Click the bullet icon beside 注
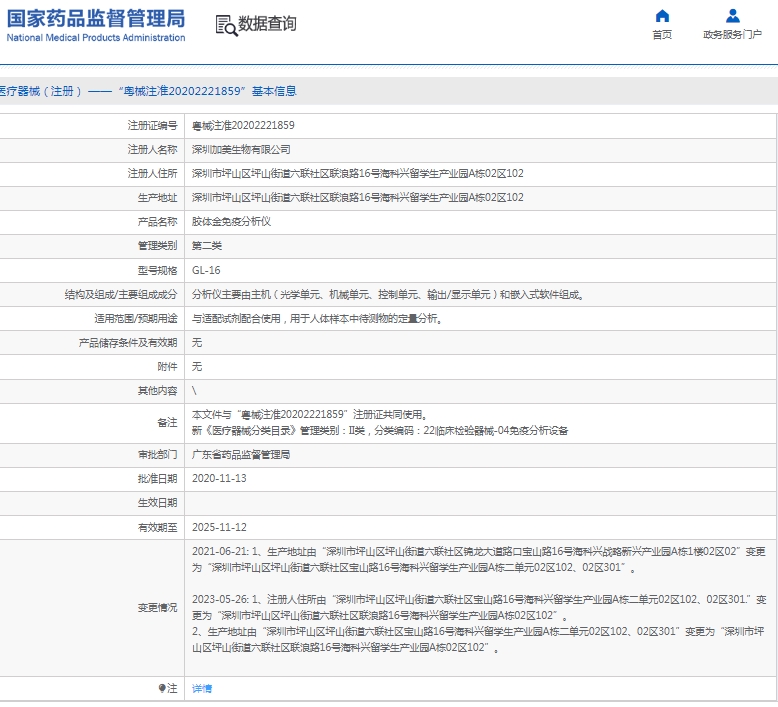Viewport: 778px width, 707px height. [162, 688]
